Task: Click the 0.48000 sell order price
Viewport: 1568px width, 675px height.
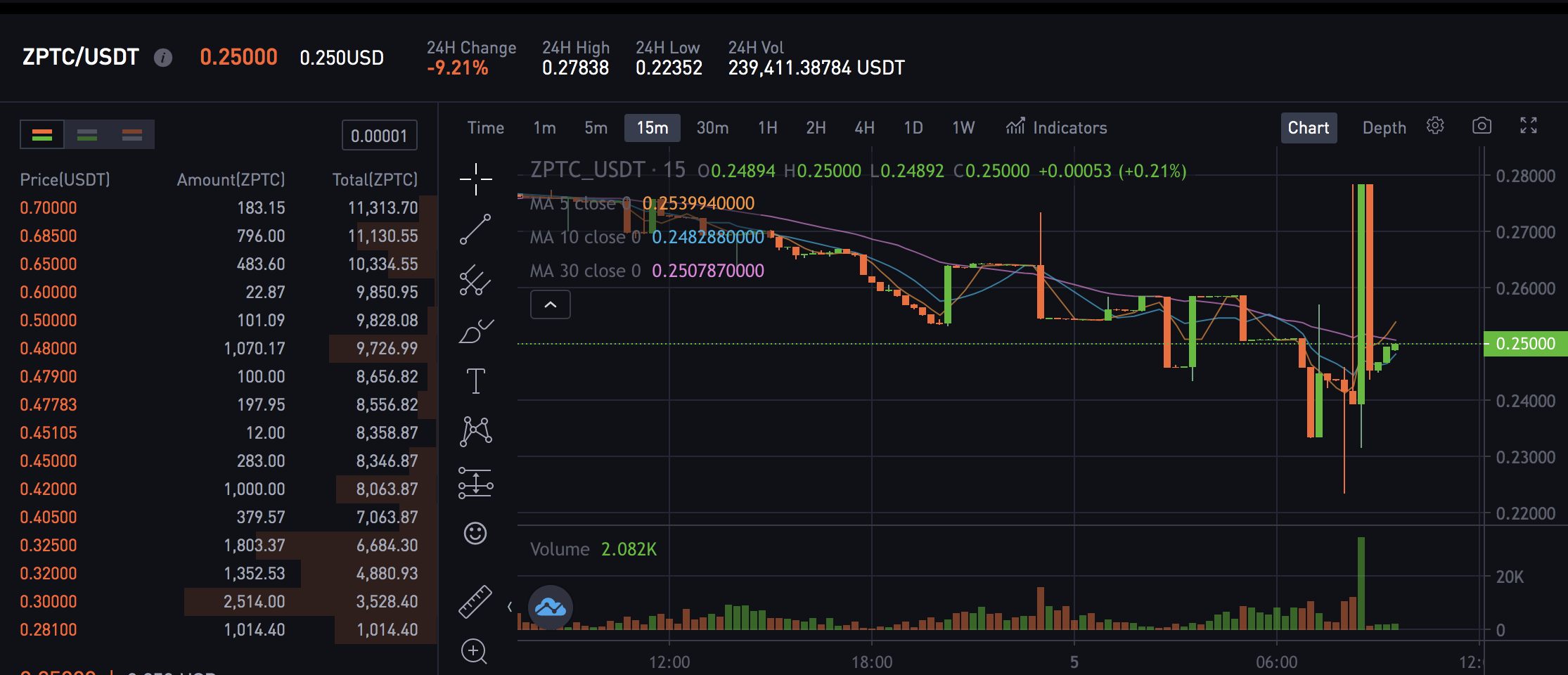Action: click(x=49, y=349)
